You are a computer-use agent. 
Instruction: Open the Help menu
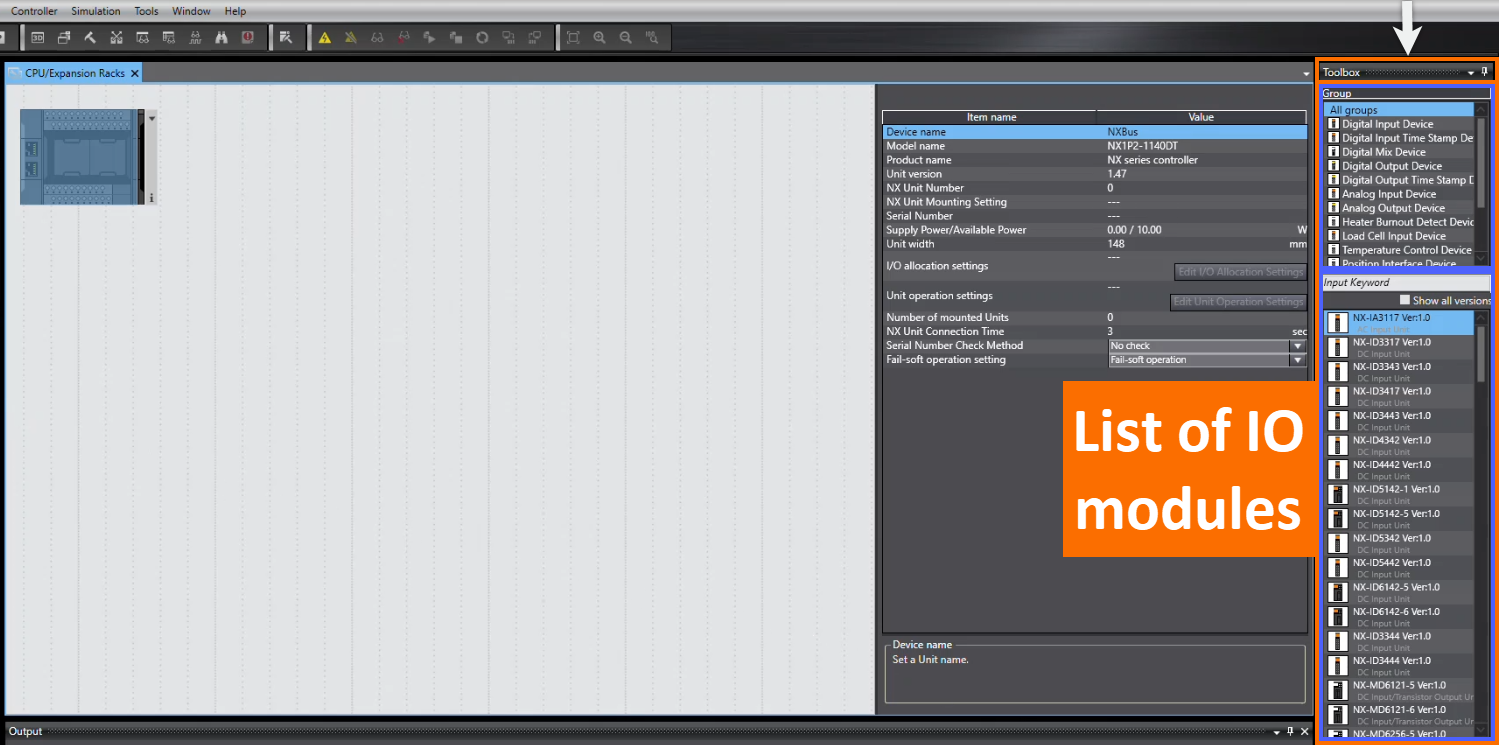coord(235,11)
